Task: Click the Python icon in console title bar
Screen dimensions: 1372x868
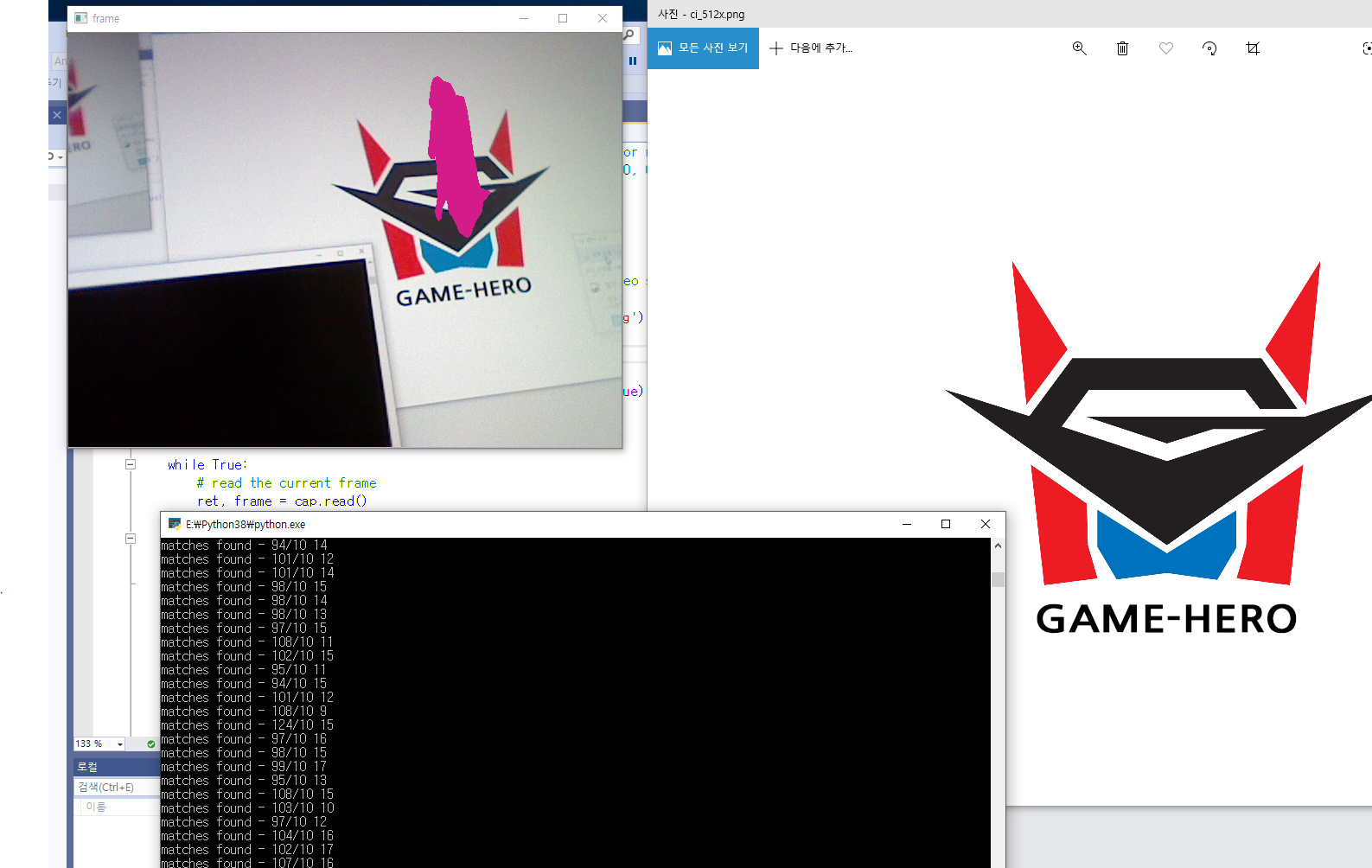Action: point(175,524)
